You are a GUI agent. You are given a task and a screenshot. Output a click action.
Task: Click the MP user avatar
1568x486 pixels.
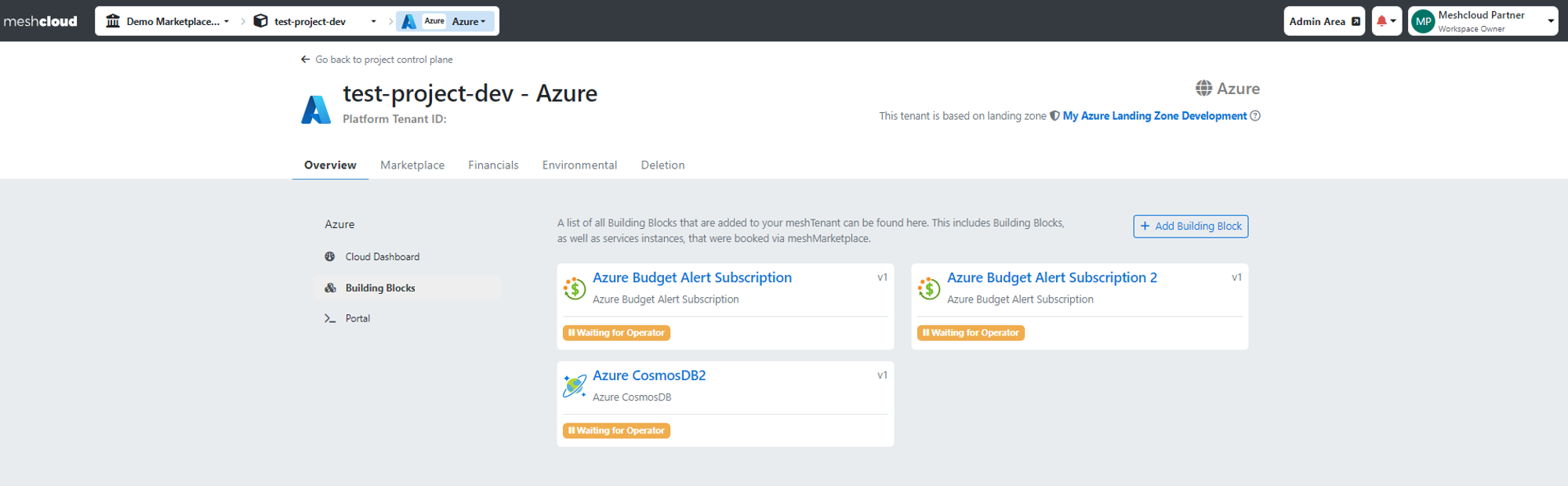[1423, 21]
